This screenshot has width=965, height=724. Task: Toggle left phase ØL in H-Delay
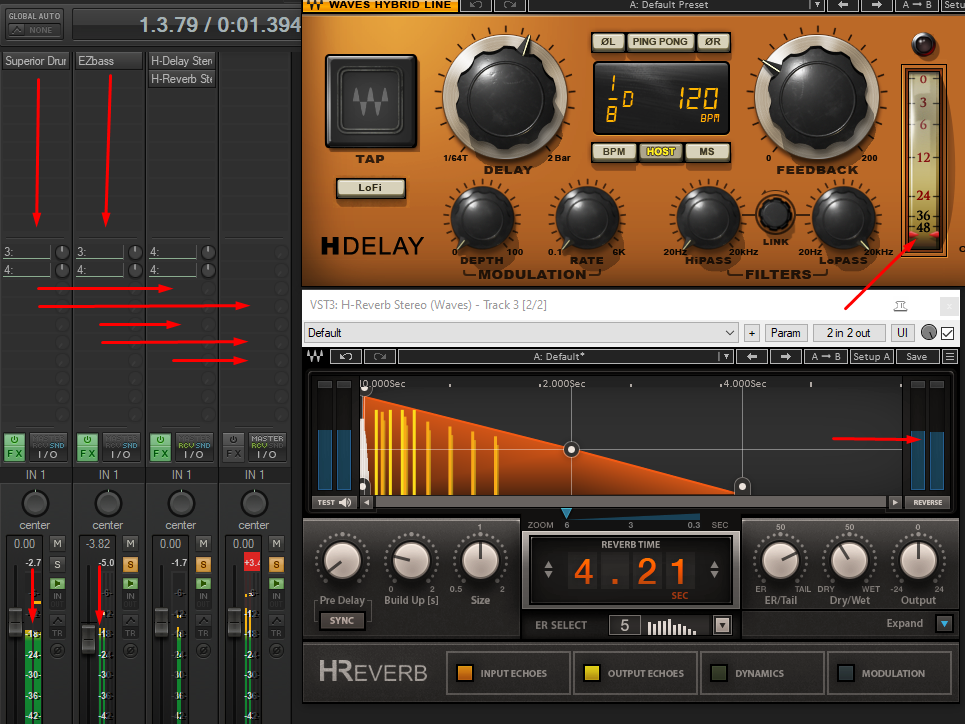pos(607,42)
